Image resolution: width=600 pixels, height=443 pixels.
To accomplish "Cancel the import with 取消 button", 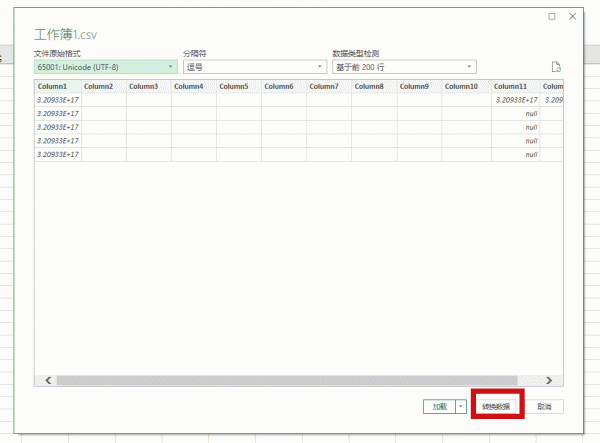I will [x=544, y=407].
